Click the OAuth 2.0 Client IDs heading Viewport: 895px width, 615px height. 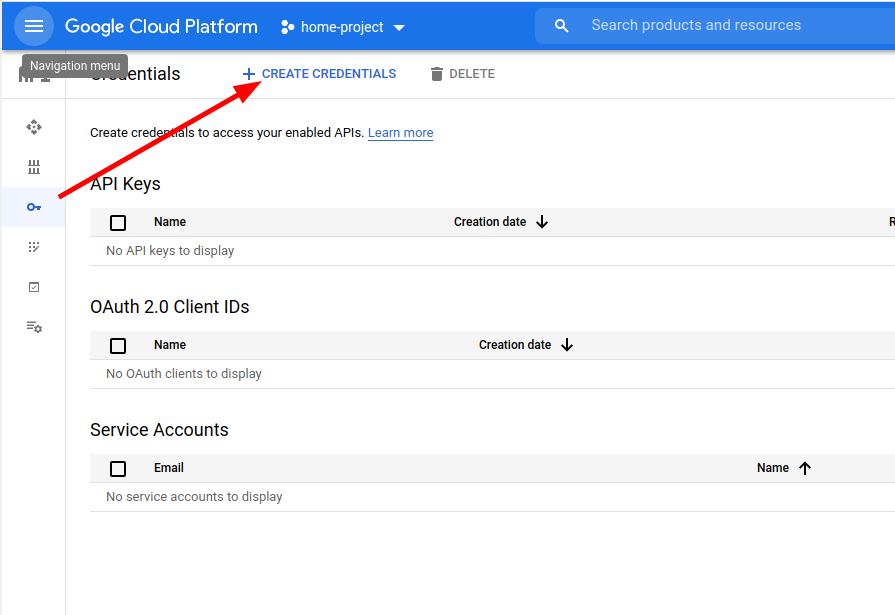170,307
